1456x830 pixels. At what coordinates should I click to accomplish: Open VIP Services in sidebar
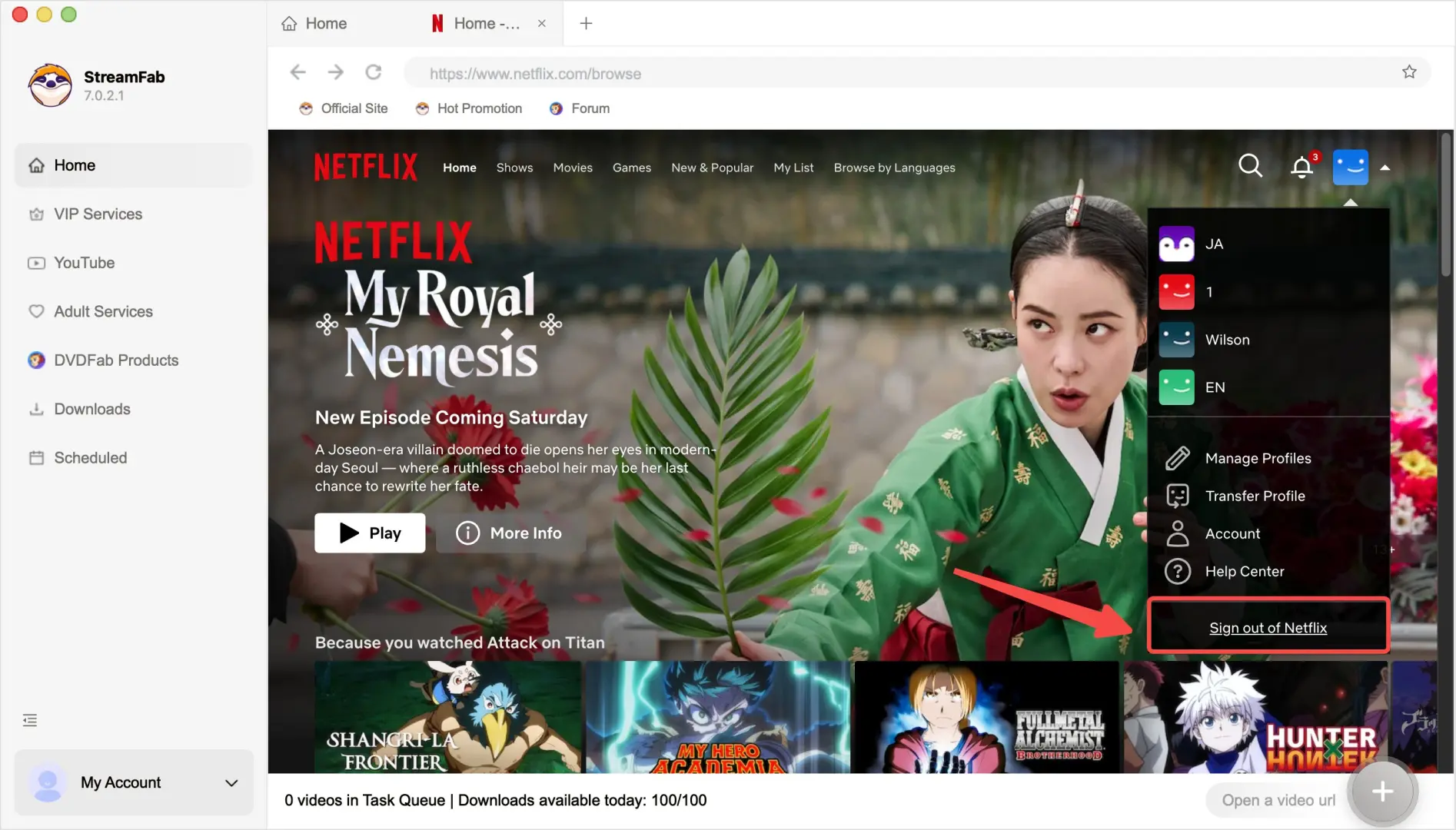pyautogui.click(x=134, y=214)
